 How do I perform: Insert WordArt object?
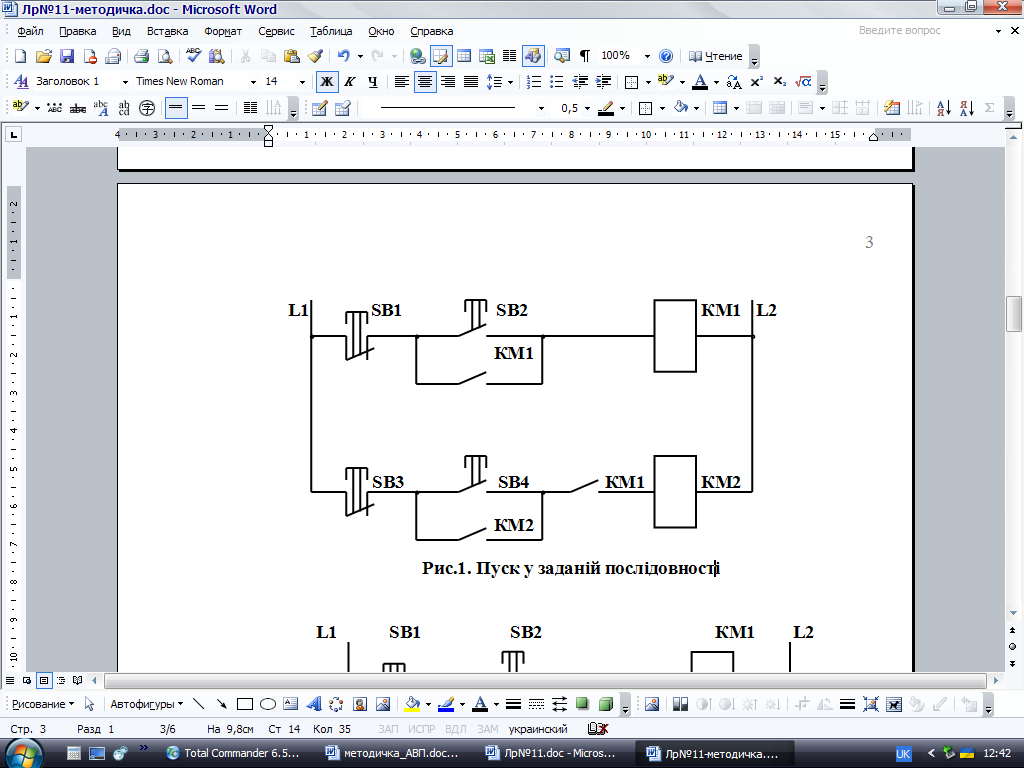pyautogui.click(x=313, y=704)
